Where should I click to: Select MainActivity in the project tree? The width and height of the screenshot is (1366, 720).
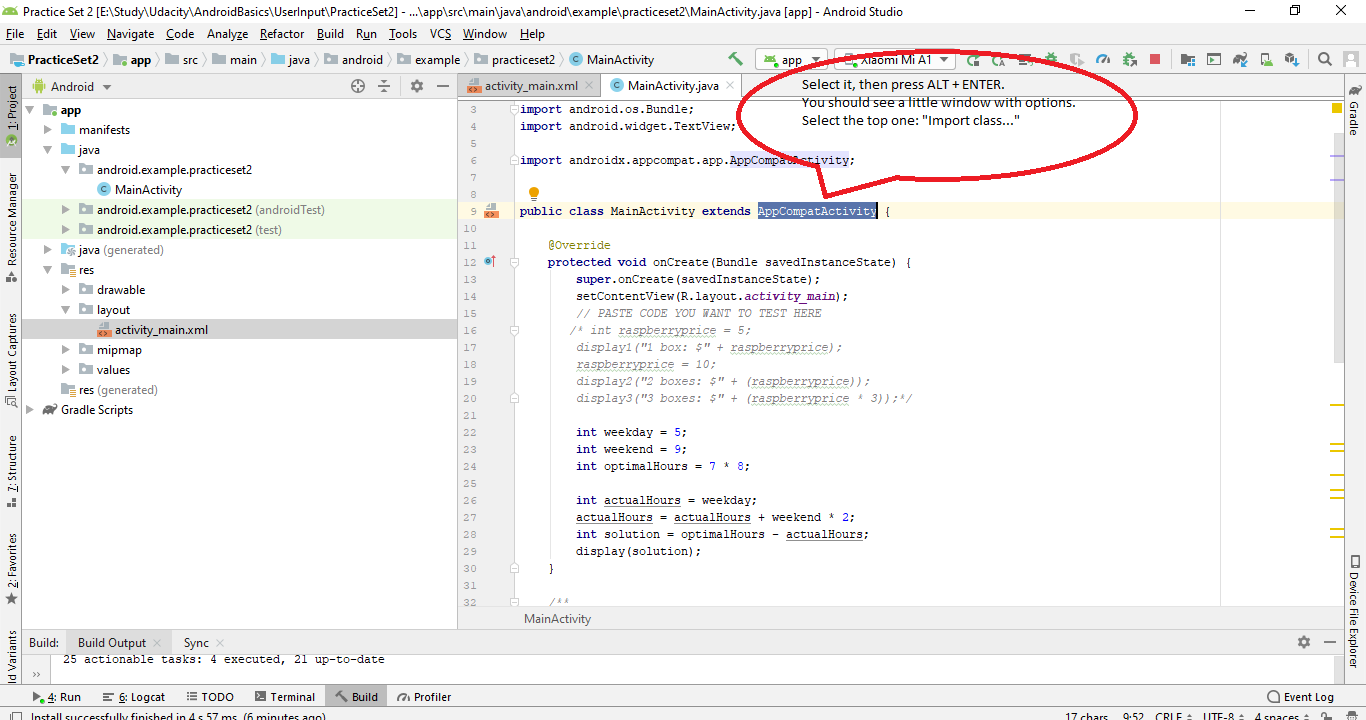[x=148, y=190]
